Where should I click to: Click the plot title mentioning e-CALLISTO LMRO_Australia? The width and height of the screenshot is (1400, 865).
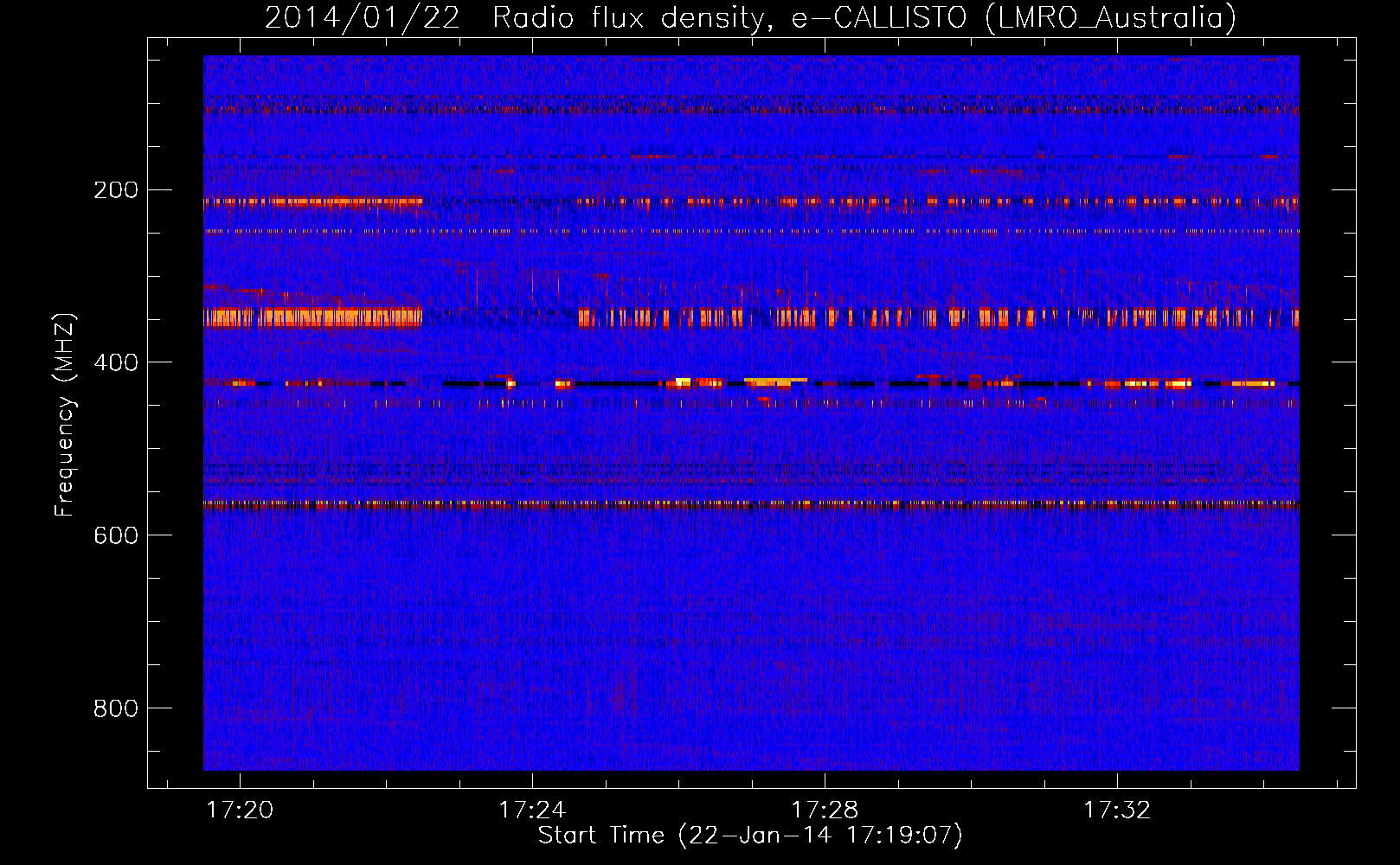750,17
